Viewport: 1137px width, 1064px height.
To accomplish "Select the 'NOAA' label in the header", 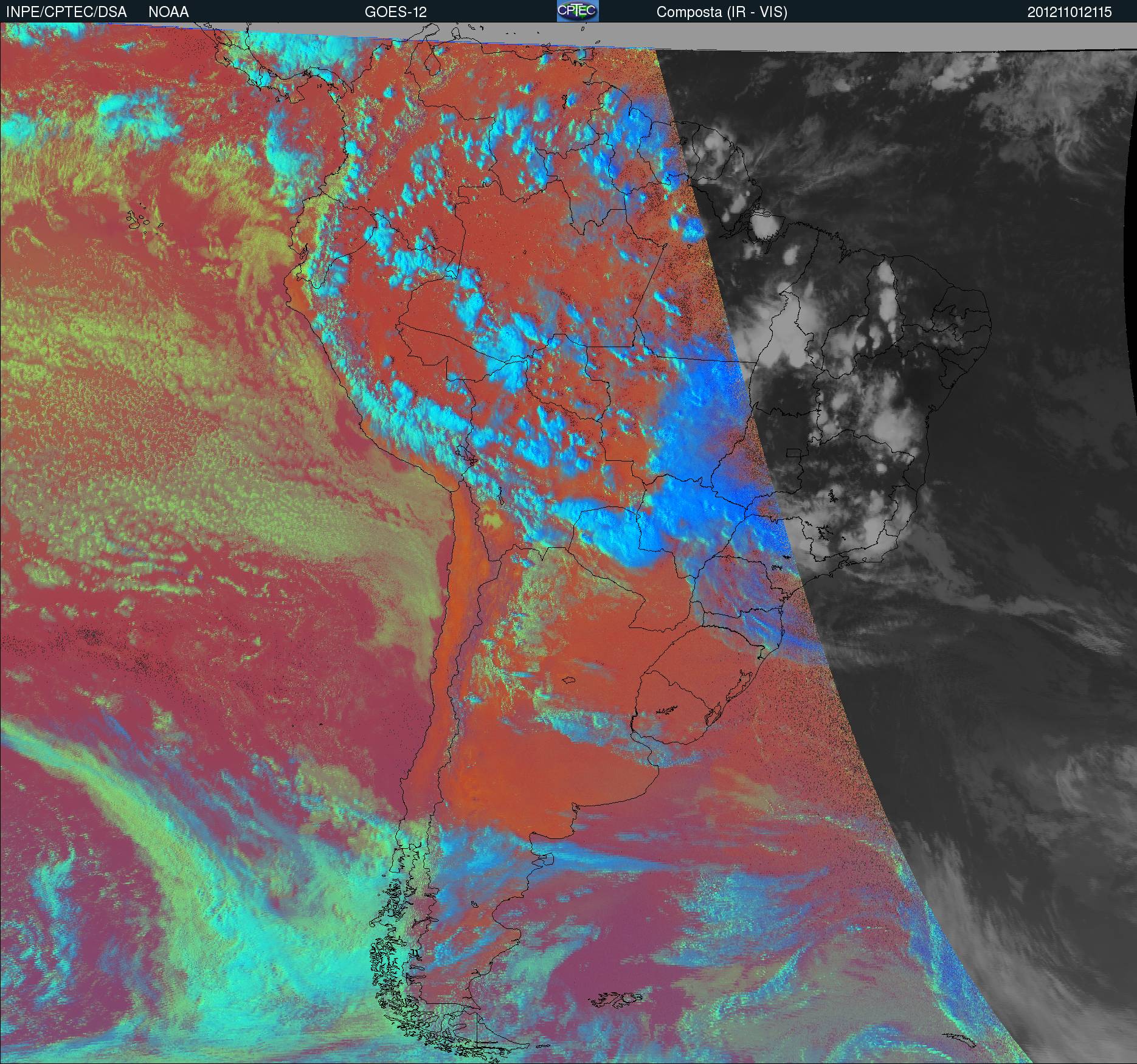I will pyautogui.click(x=168, y=12).
